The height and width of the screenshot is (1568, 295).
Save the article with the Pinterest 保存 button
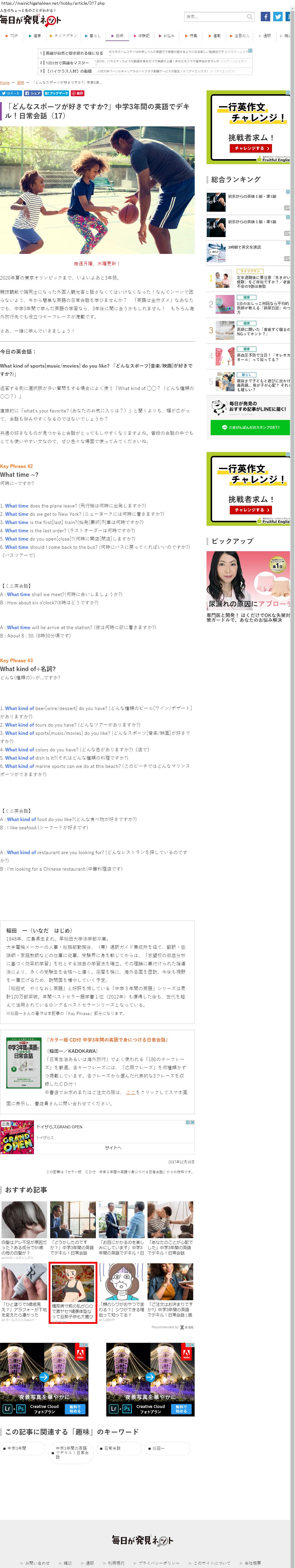[78, 93]
